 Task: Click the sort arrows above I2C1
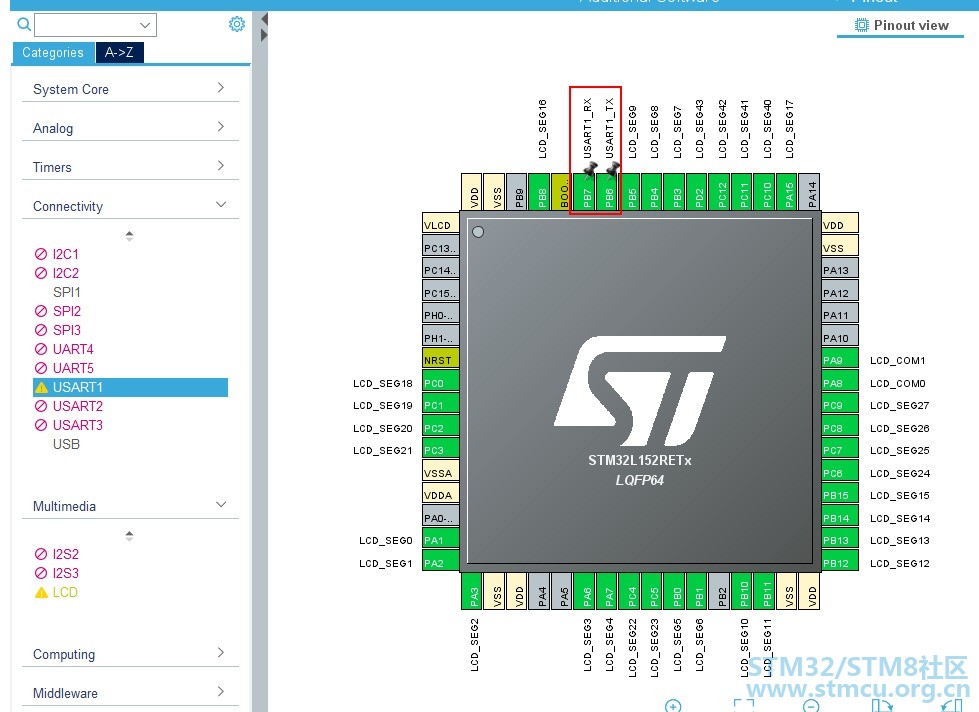point(129,235)
